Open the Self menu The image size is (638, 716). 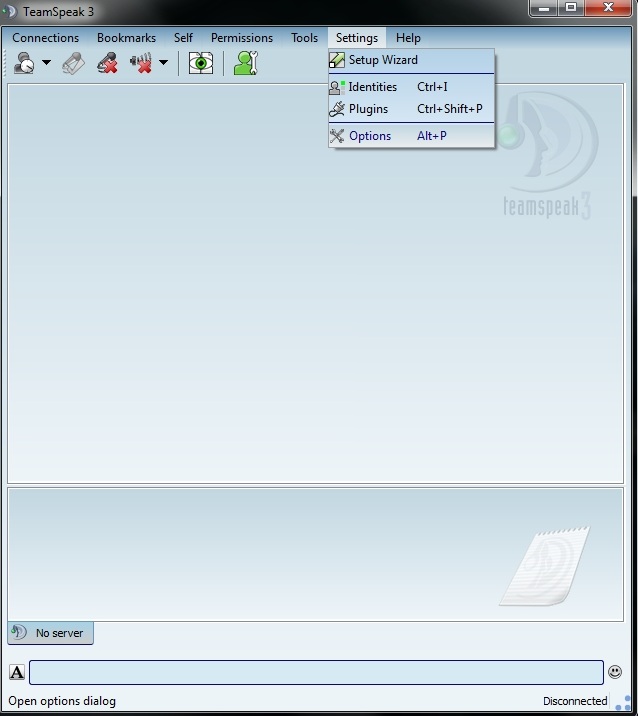point(183,38)
